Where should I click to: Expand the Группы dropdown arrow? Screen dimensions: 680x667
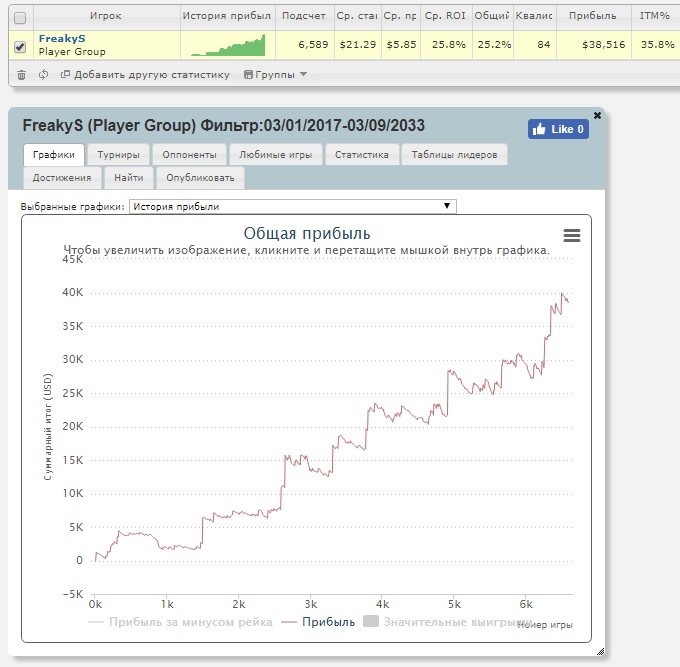tap(304, 74)
